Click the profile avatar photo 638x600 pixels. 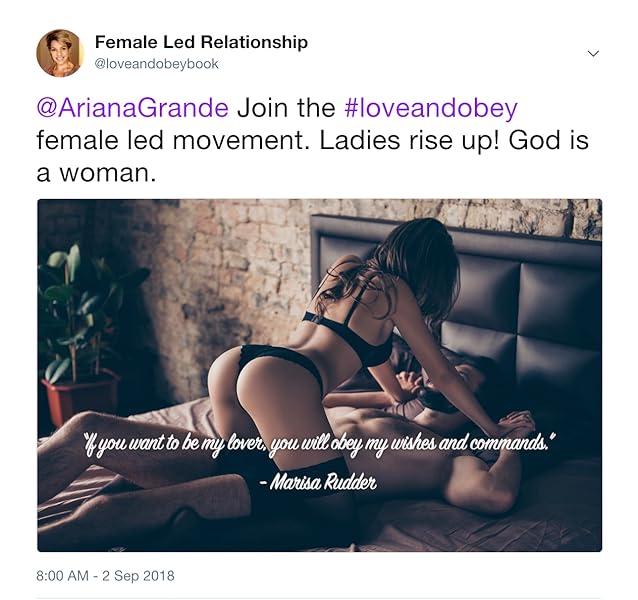60,53
